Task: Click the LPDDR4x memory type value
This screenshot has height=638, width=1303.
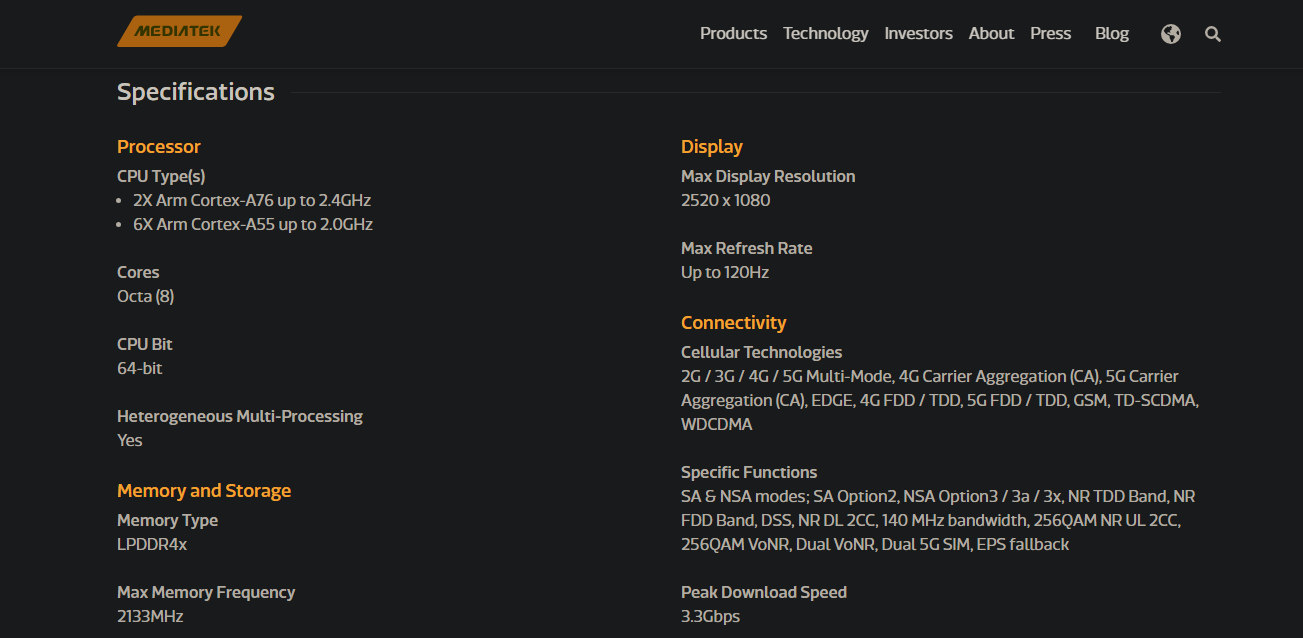Action: pos(152,544)
